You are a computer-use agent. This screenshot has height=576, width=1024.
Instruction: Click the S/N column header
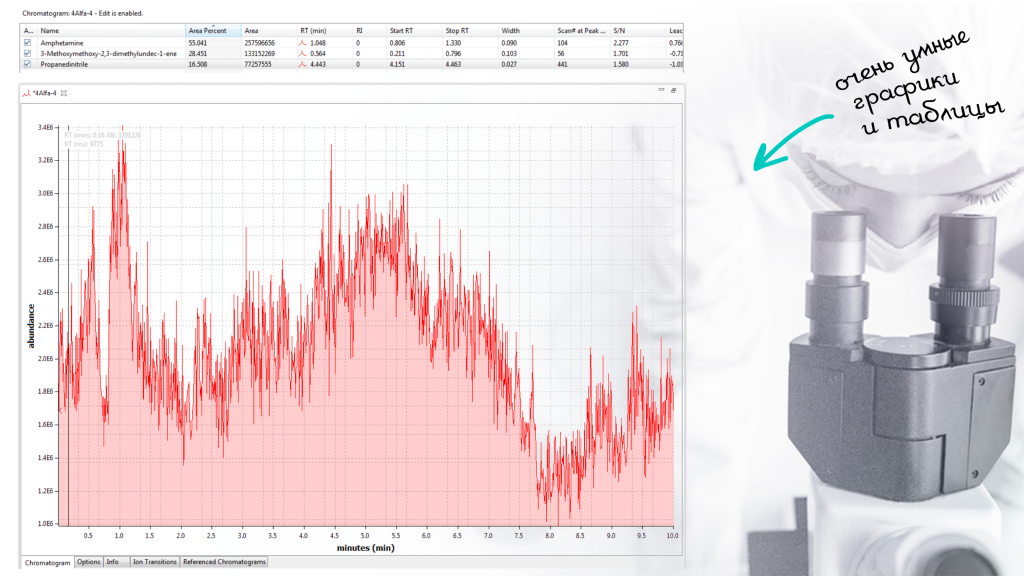tap(620, 31)
